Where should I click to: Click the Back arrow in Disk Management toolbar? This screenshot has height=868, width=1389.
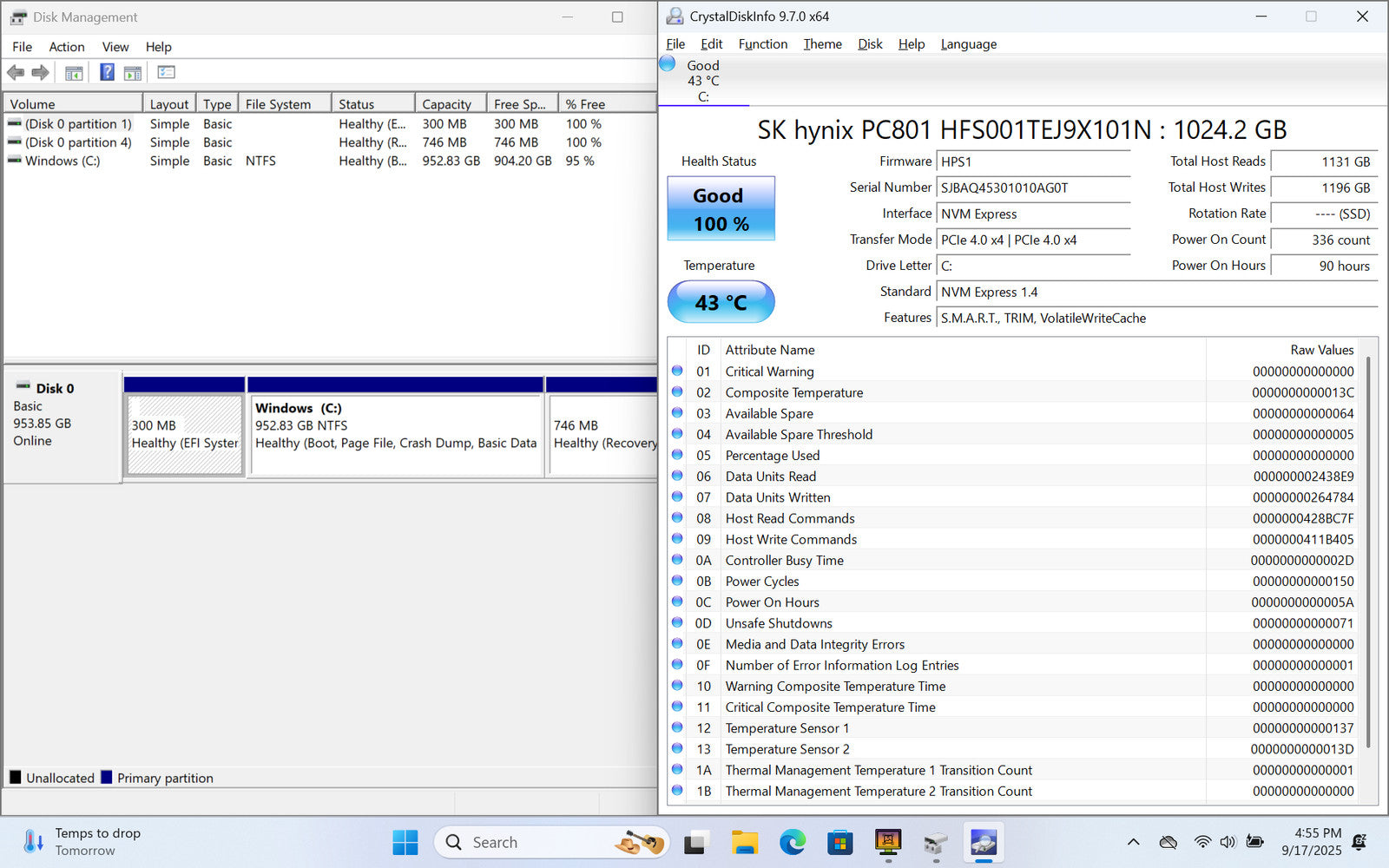[x=16, y=73]
